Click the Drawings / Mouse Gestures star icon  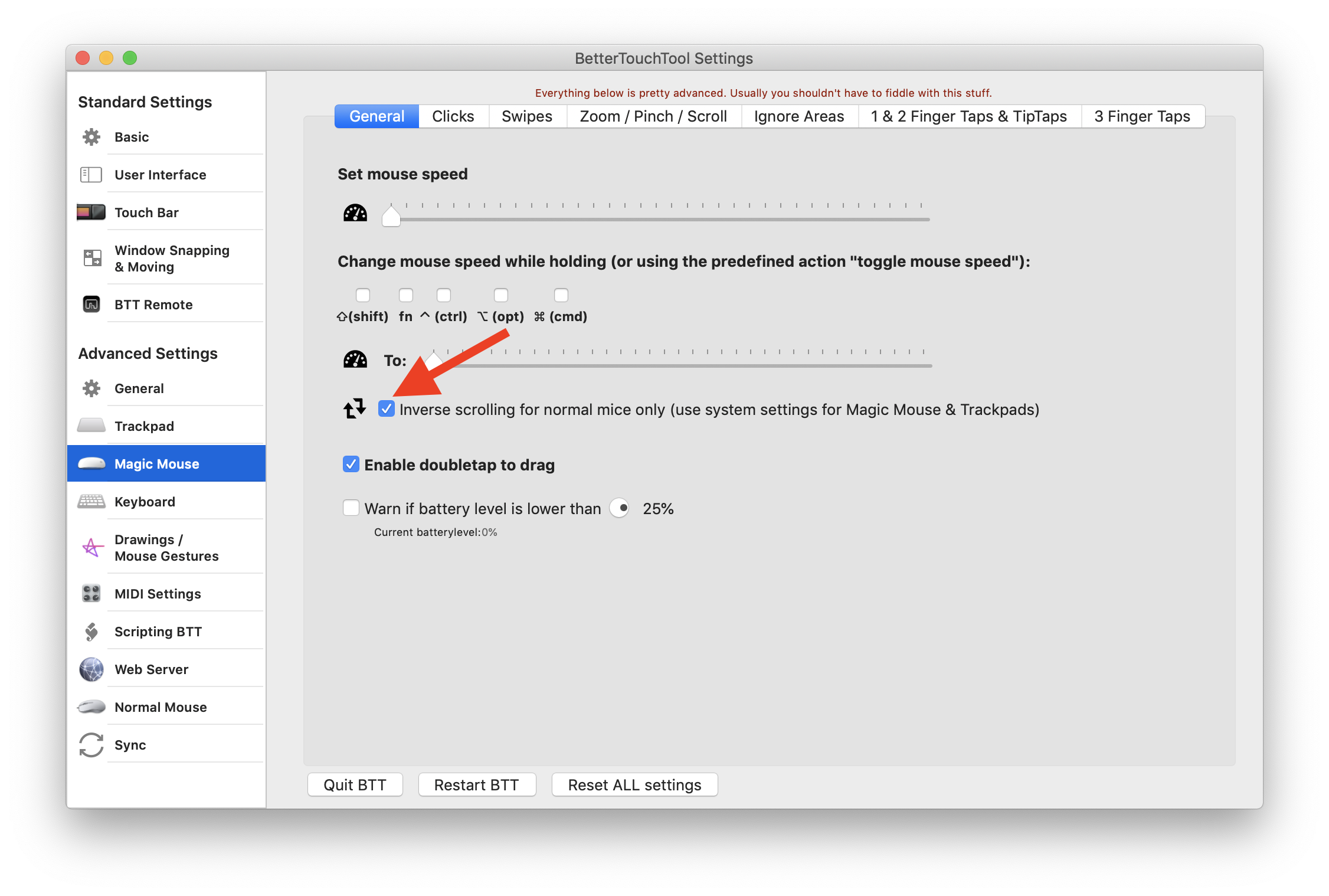(91, 547)
